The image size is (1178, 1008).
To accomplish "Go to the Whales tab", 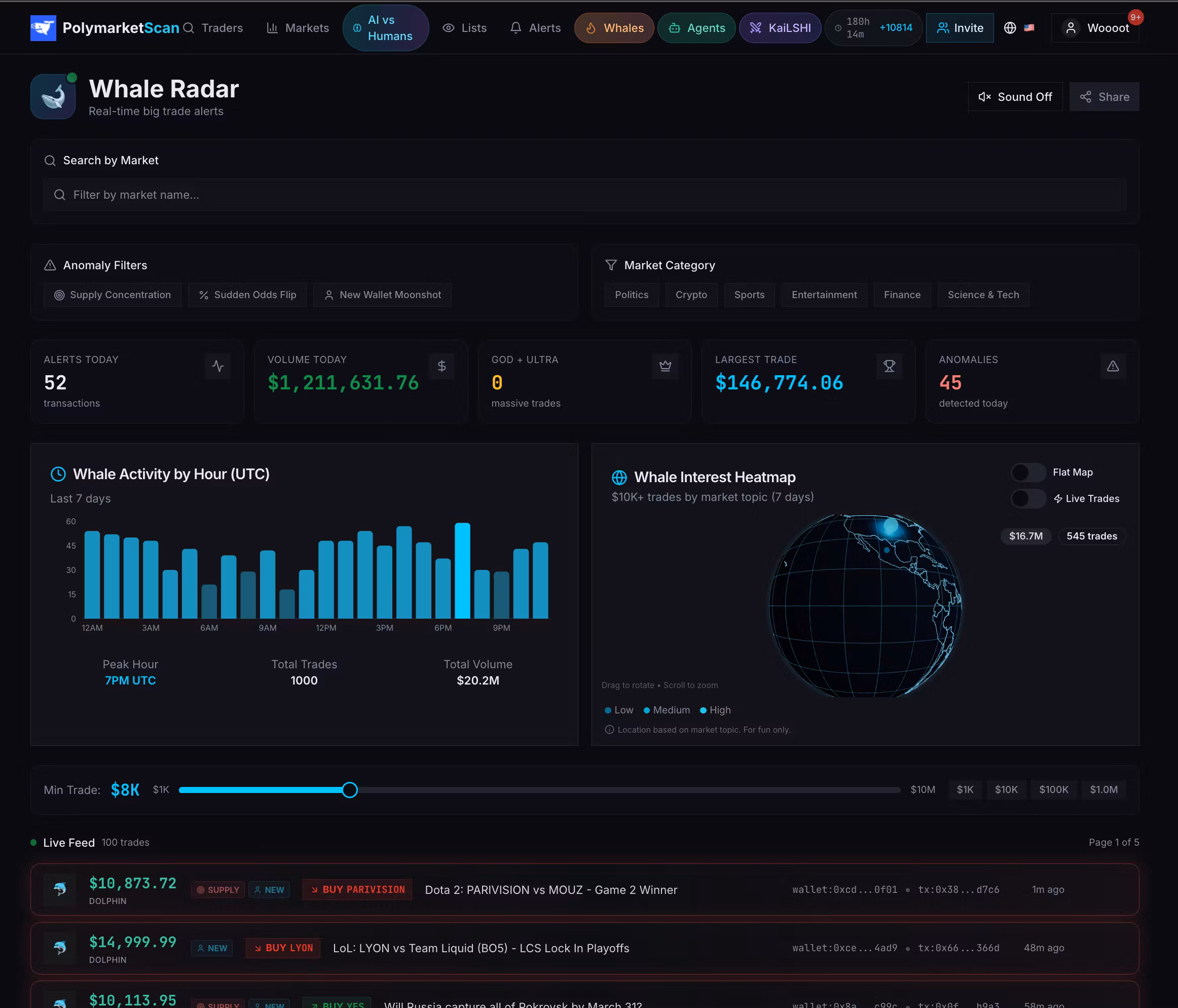I will click(x=614, y=28).
